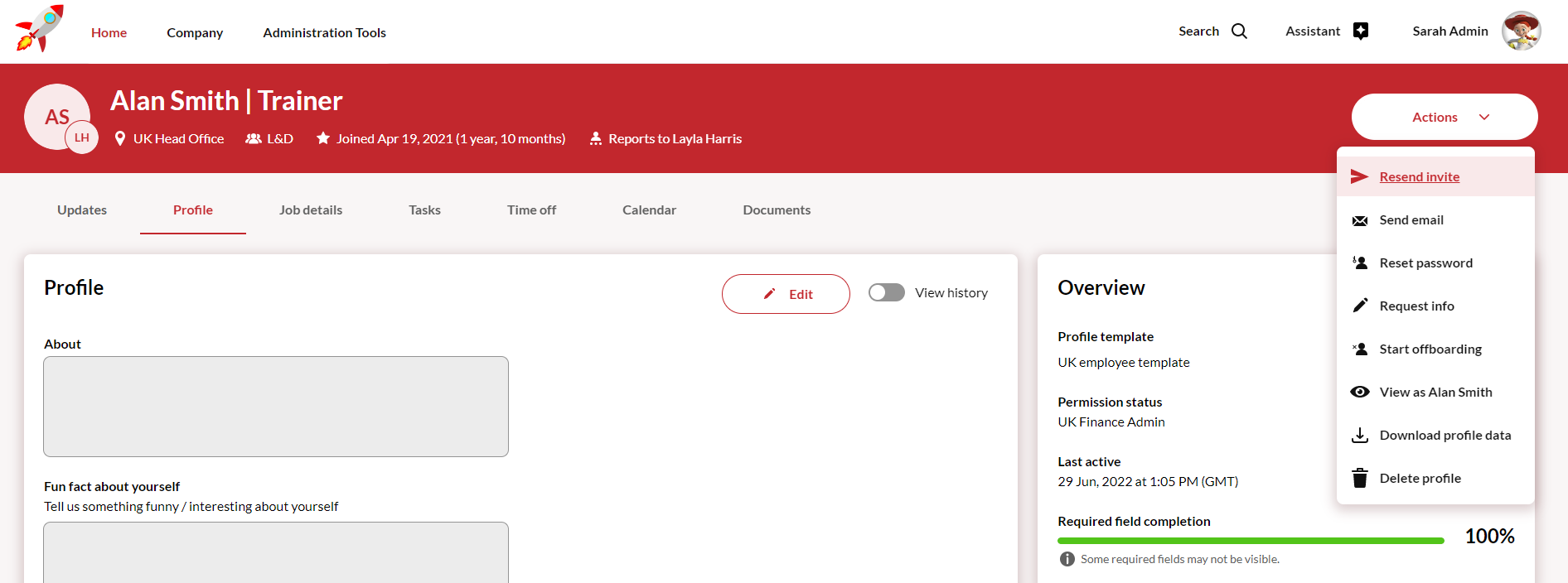Click the Edit profile button

(786, 294)
